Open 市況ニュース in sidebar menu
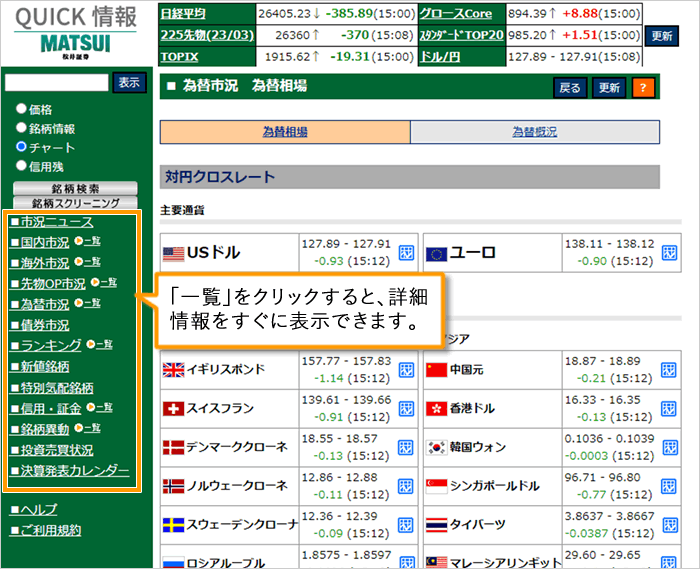The height and width of the screenshot is (569, 700). click(52, 222)
